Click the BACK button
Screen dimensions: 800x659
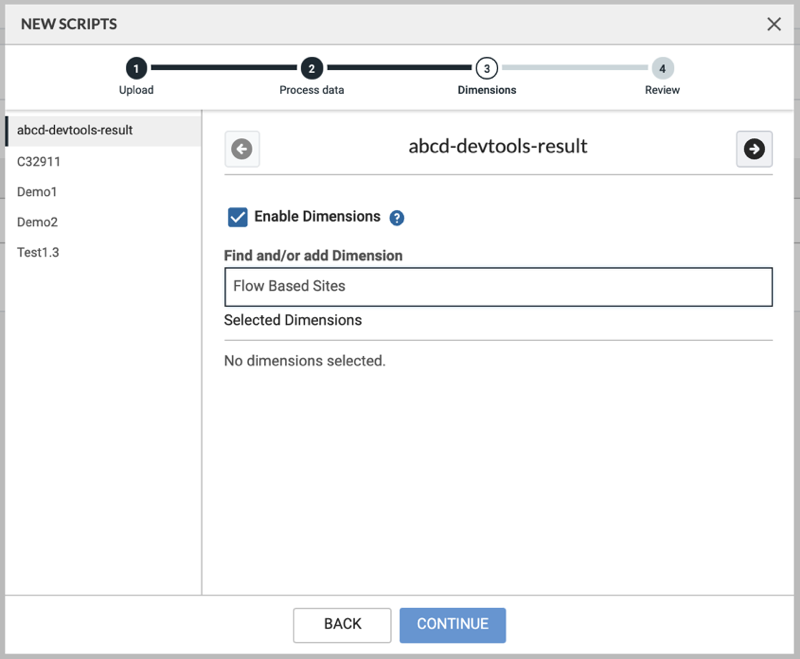pyautogui.click(x=342, y=624)
